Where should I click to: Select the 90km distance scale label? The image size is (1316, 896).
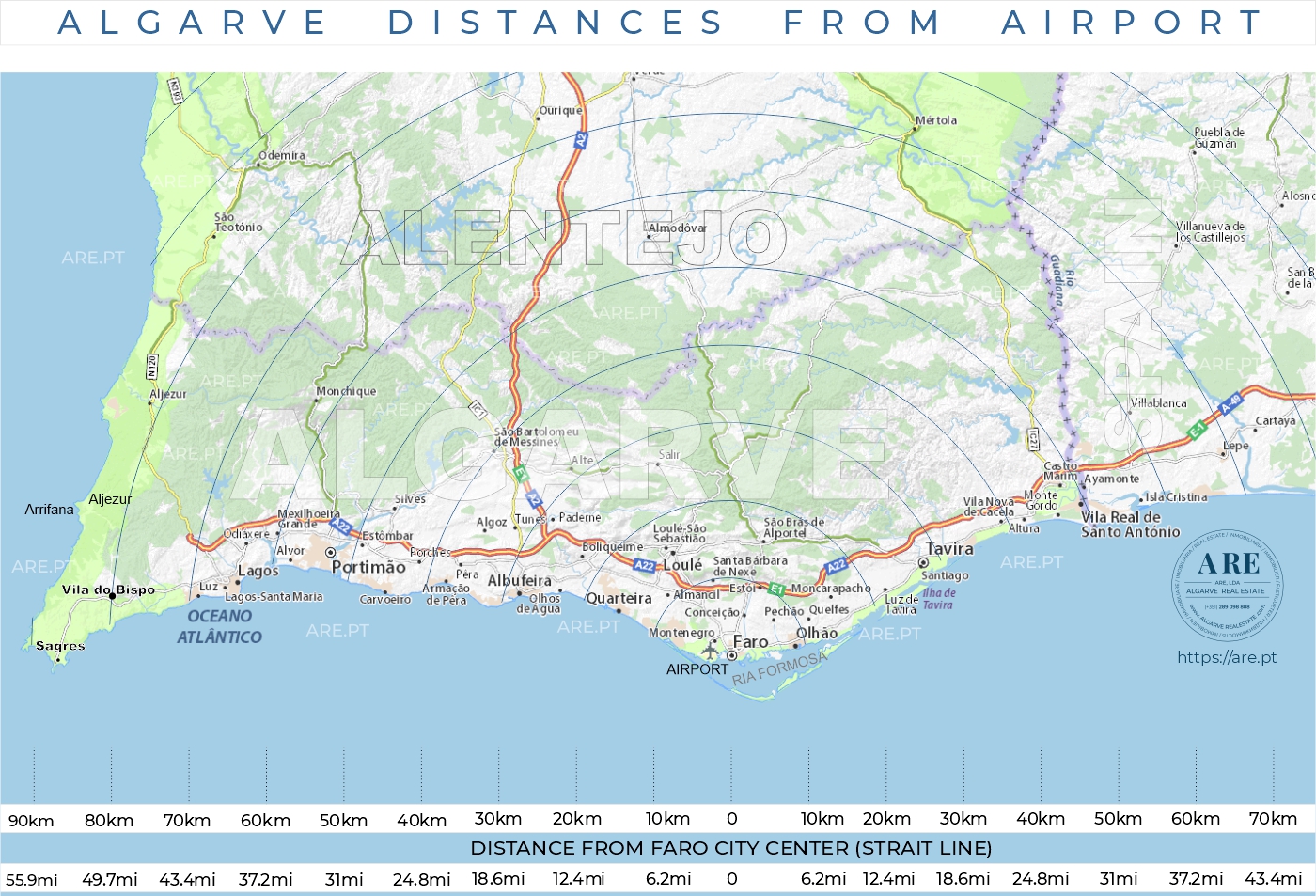31,819
